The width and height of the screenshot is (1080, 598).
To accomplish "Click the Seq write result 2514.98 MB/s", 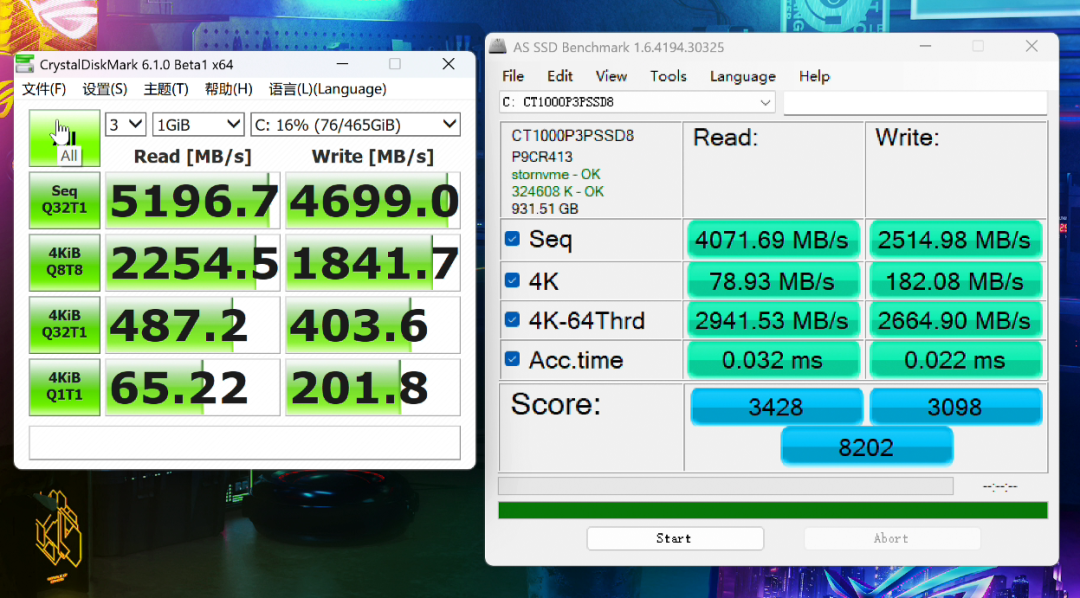I will (955, 240).
